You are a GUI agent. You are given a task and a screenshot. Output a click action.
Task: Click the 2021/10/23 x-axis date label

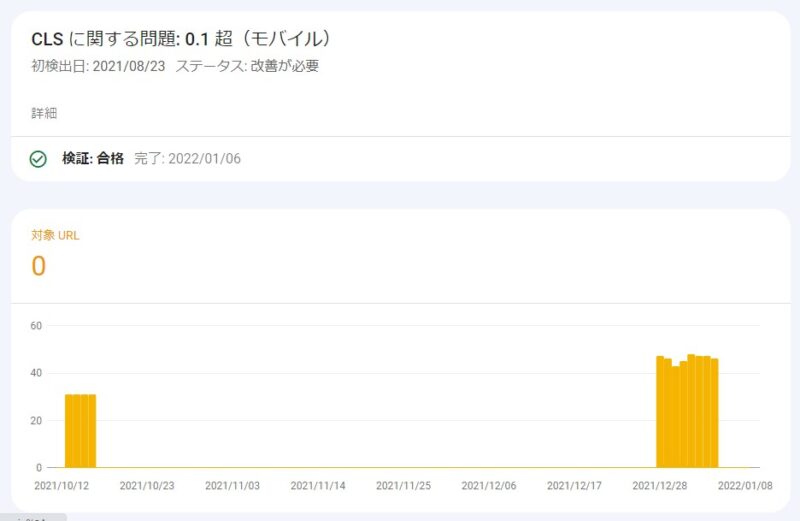coord(147,485)
